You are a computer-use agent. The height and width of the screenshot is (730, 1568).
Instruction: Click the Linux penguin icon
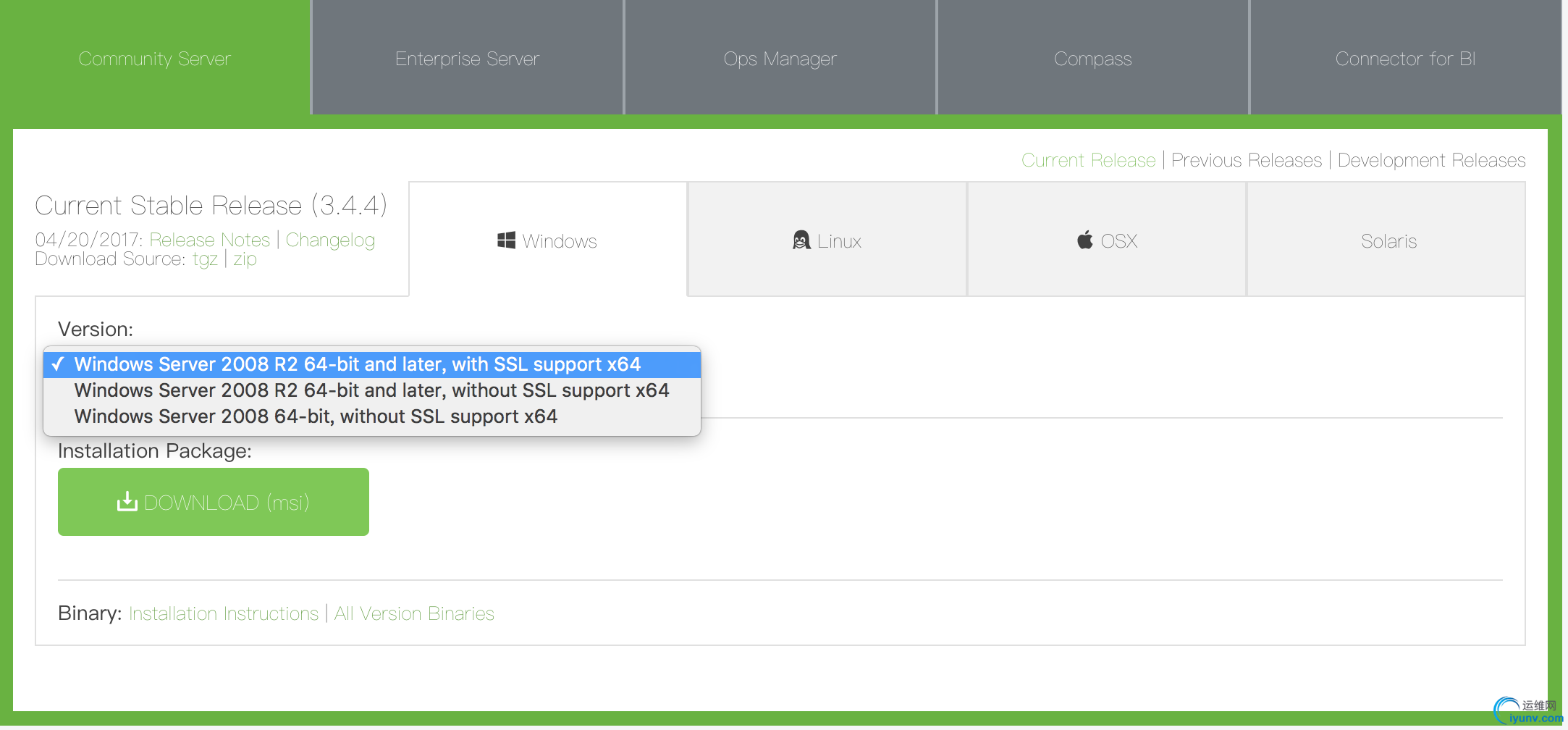[x=801, y=240]
